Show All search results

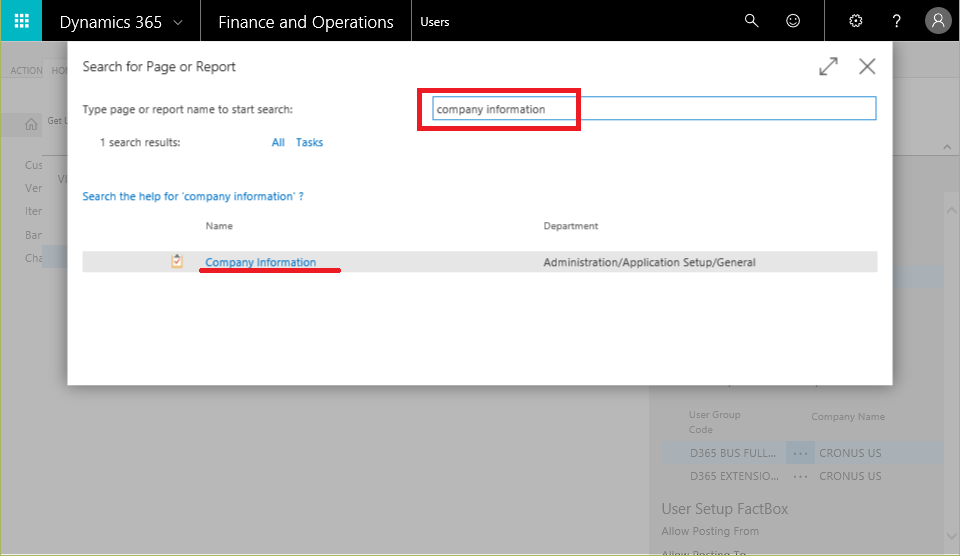tap(278, 143)
